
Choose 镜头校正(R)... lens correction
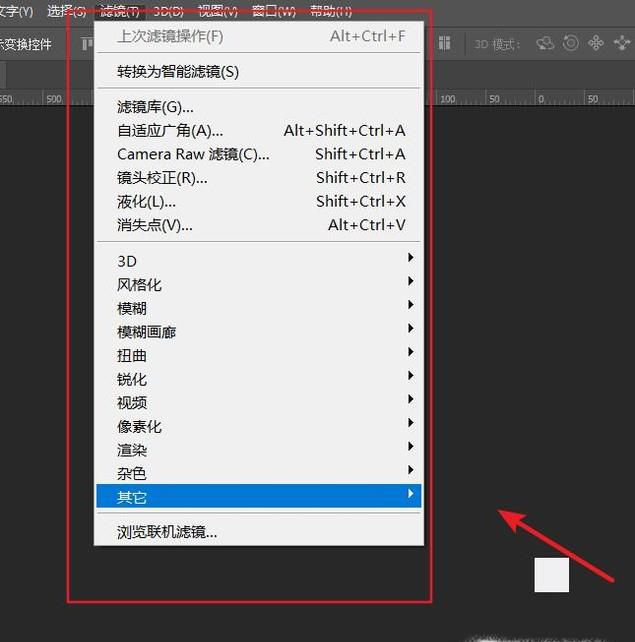pyautogui.click(x=259, y=178)
